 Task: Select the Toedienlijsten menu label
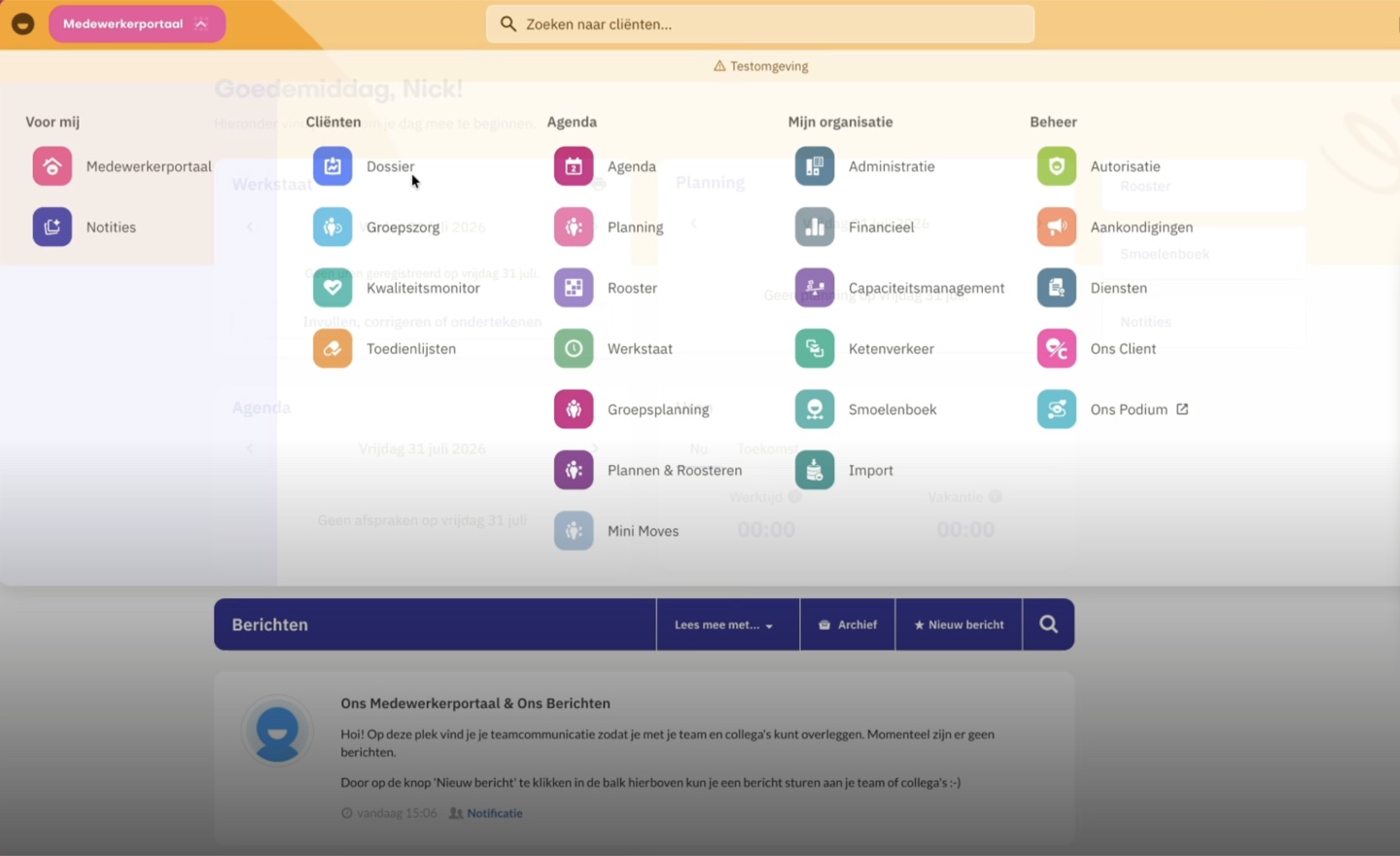tap(411, 348)
